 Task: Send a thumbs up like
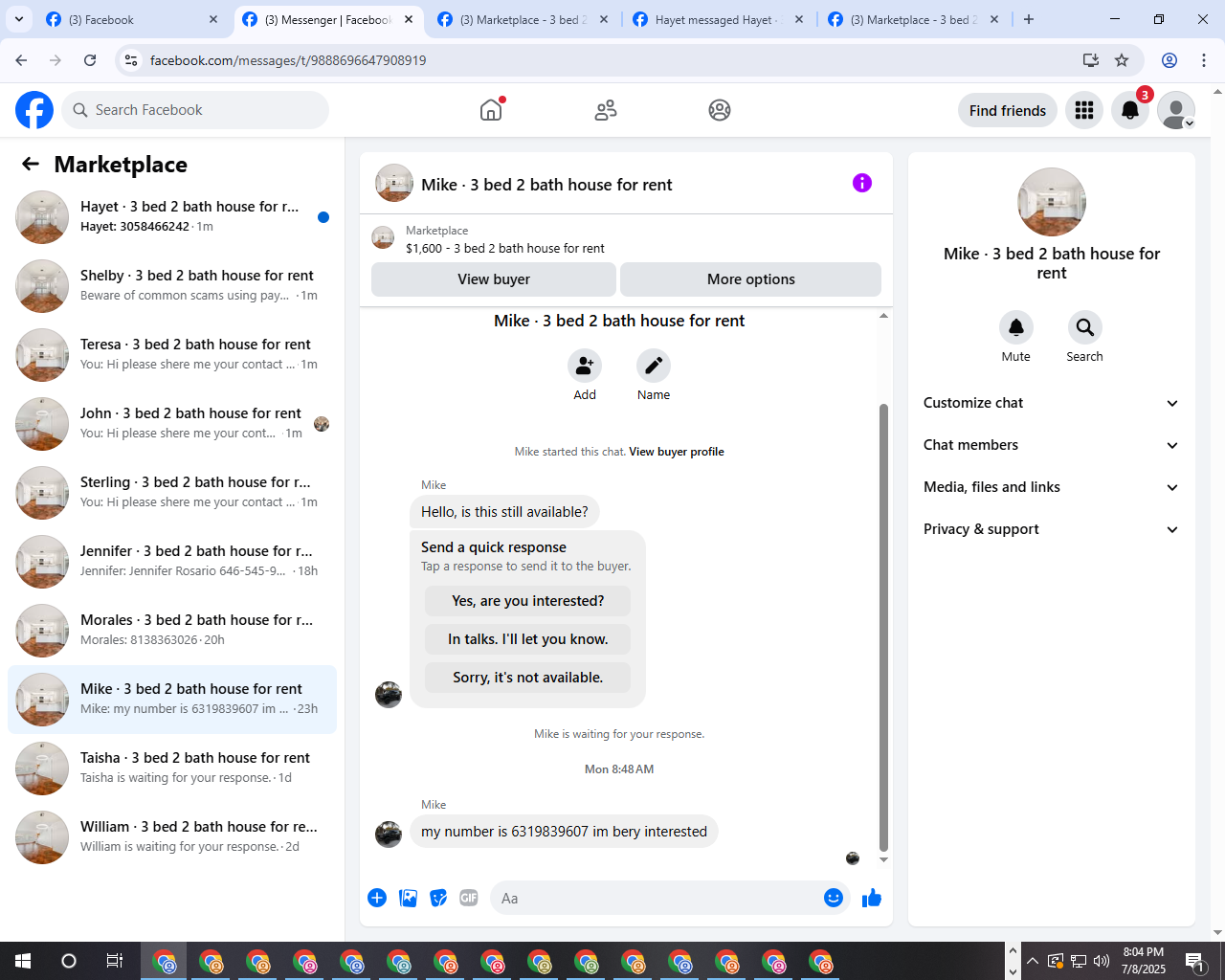(x=872, y=898)
